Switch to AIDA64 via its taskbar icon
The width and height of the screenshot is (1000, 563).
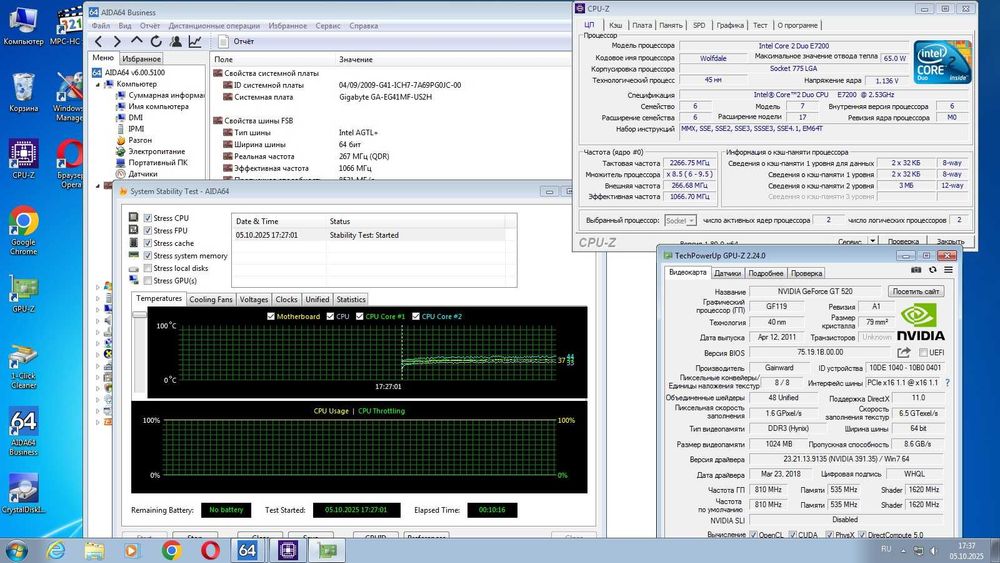pyautogui.click(x=247, y=550)
